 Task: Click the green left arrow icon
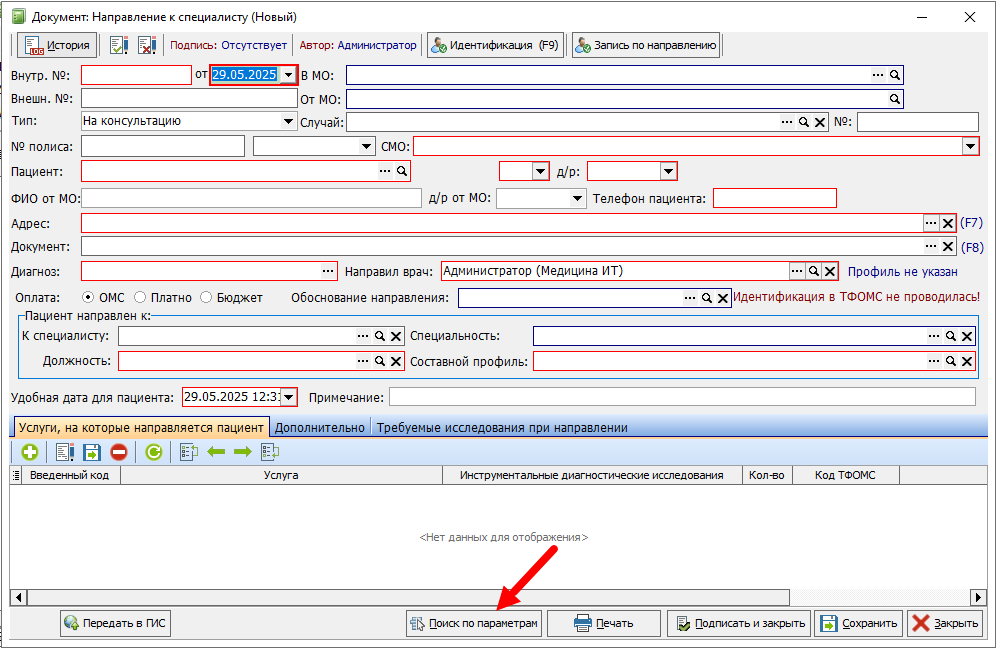coord(216,452)
